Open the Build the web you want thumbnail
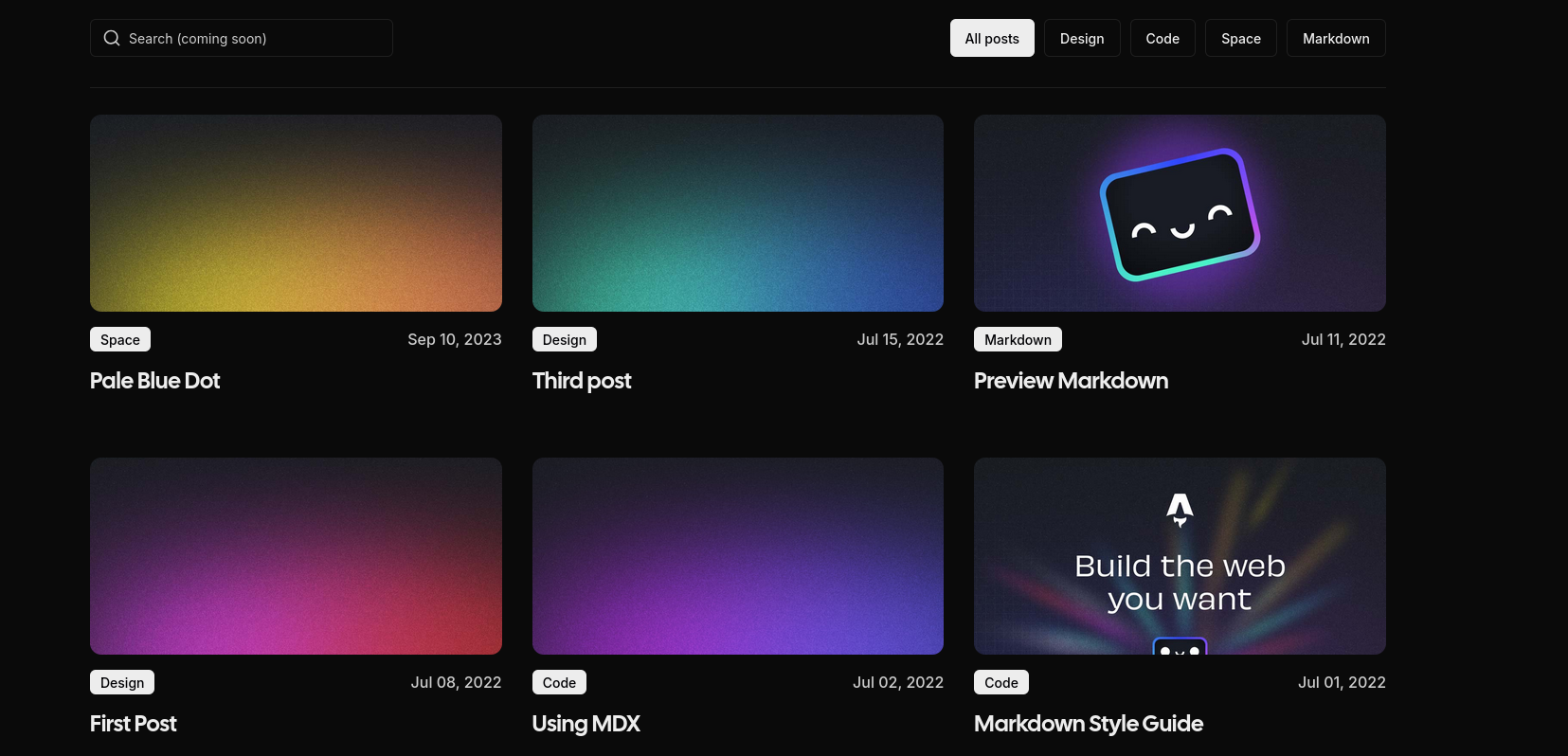The width and height of the screenshot is (1568, 756). pyautogui.click(x=1180, y=556)
